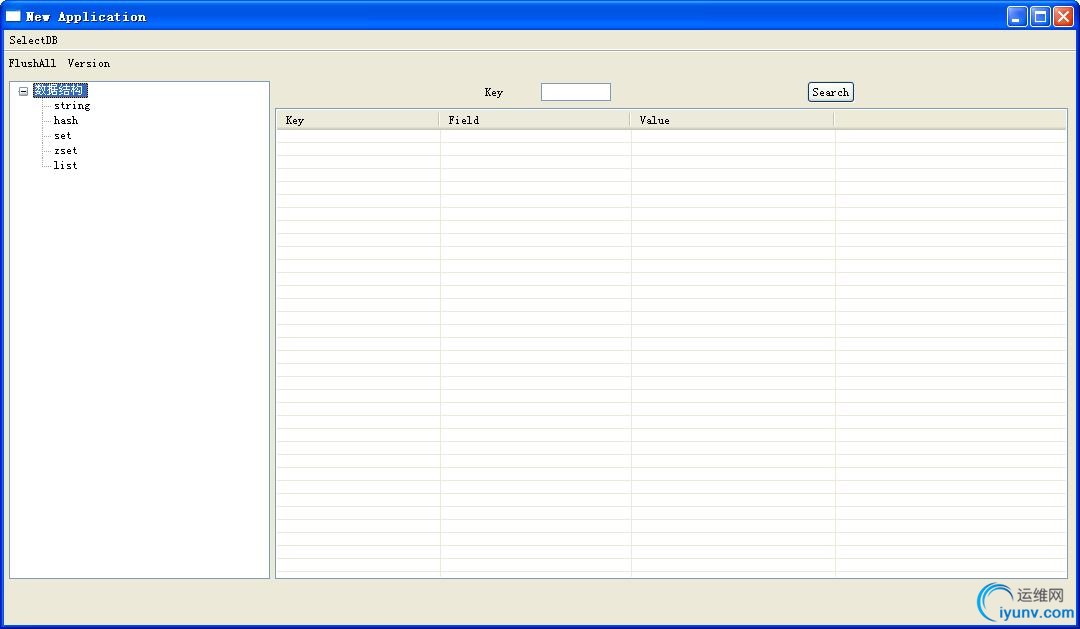The width and height of the screenshot is (1080, 629).
Task: Minimize the New Application window
Action: pyautogui.click(x=1017, y=17)
